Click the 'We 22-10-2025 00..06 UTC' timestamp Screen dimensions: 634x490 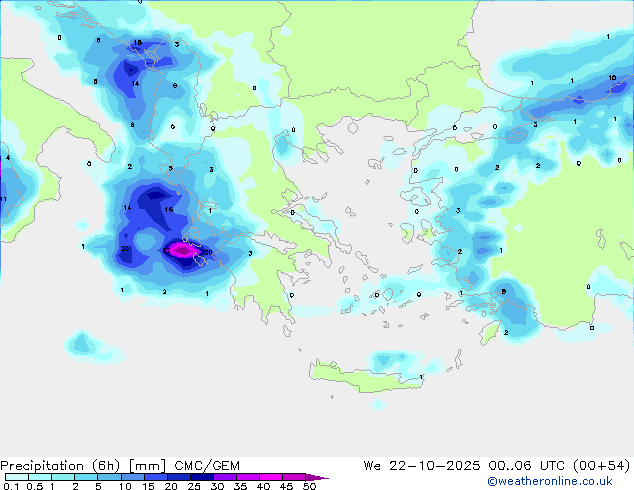pyautogui.click(x=466, y=466)
